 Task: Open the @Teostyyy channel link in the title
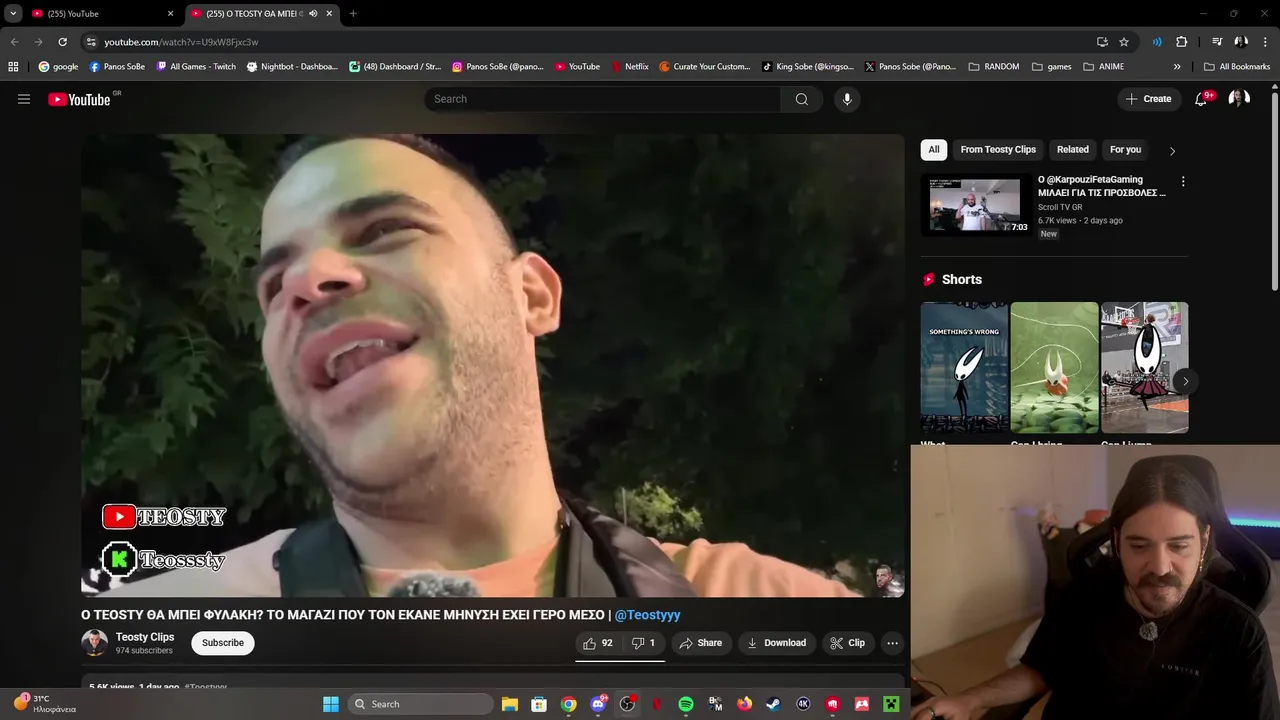click(647, 615)
